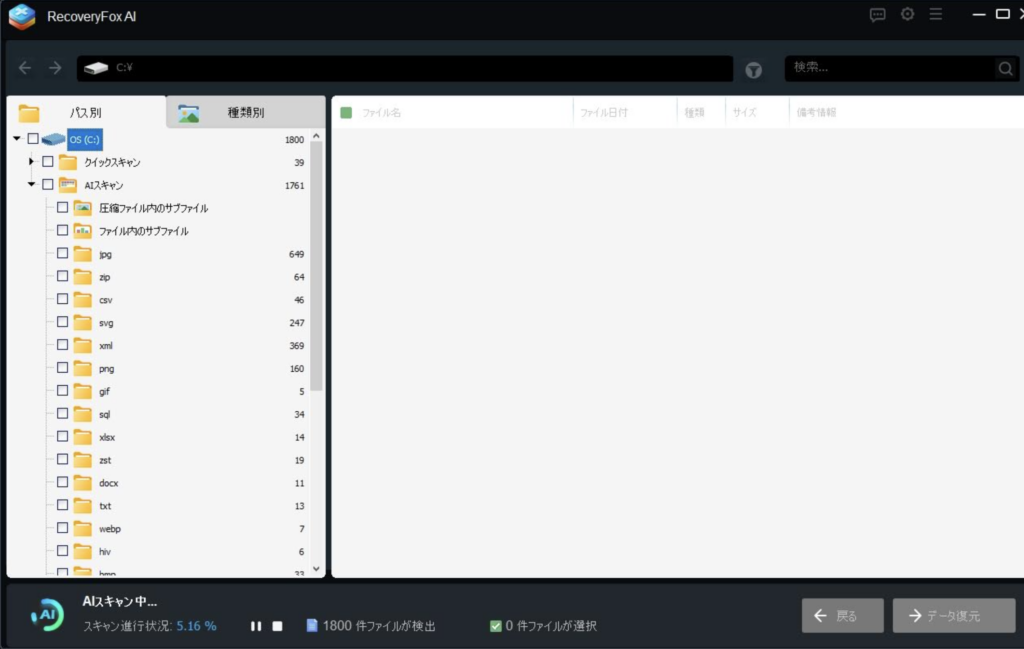
Task: Click the feedback chat bubble icon
Action: coord(878,15)
